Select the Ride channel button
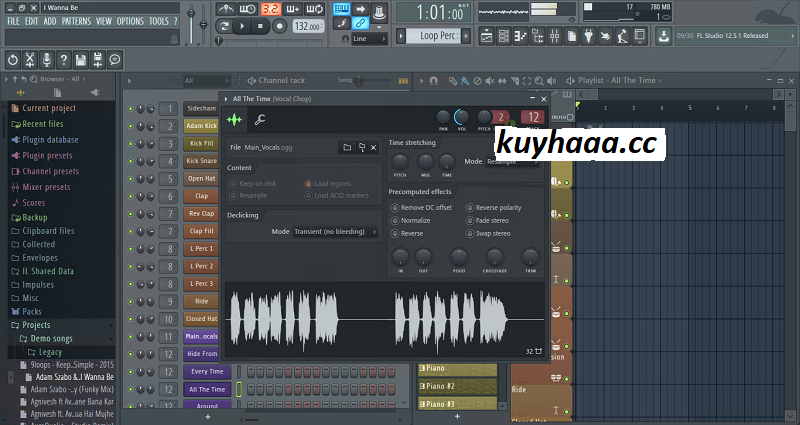The height and width of the screenshot is (425, 800). click(201, 301)
